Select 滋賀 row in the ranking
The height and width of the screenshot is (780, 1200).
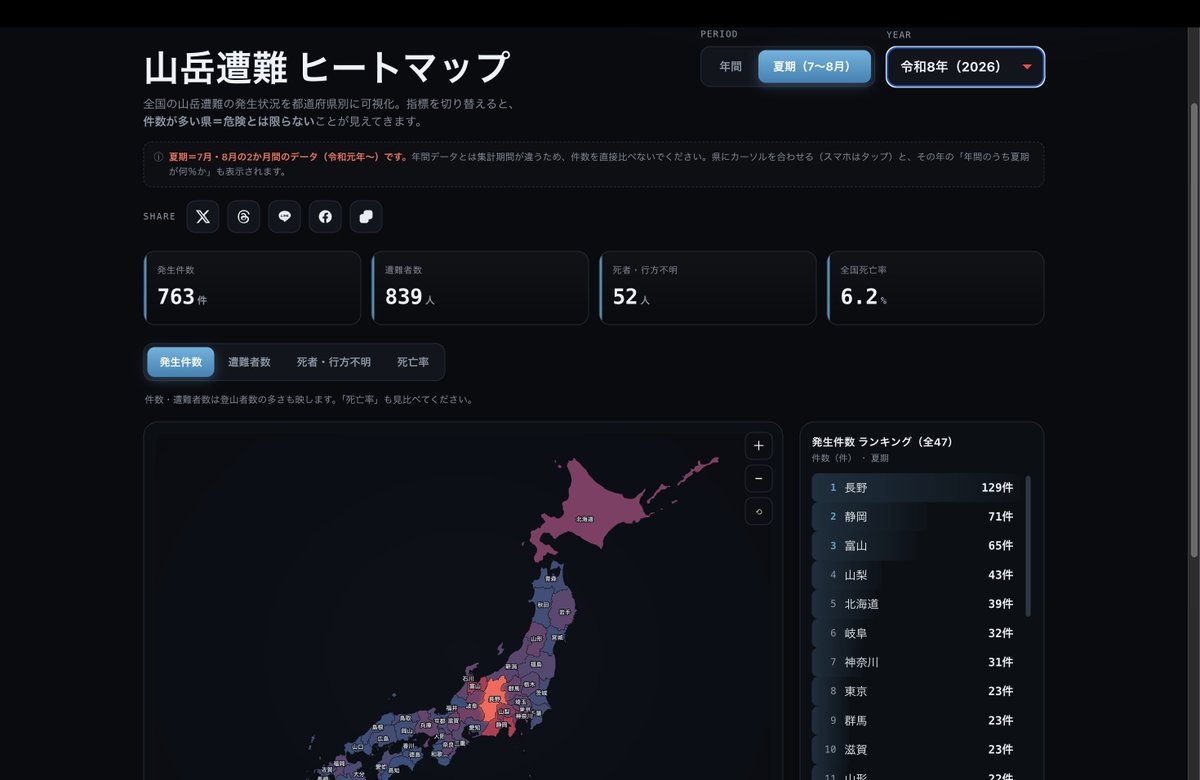pos(916,749)
